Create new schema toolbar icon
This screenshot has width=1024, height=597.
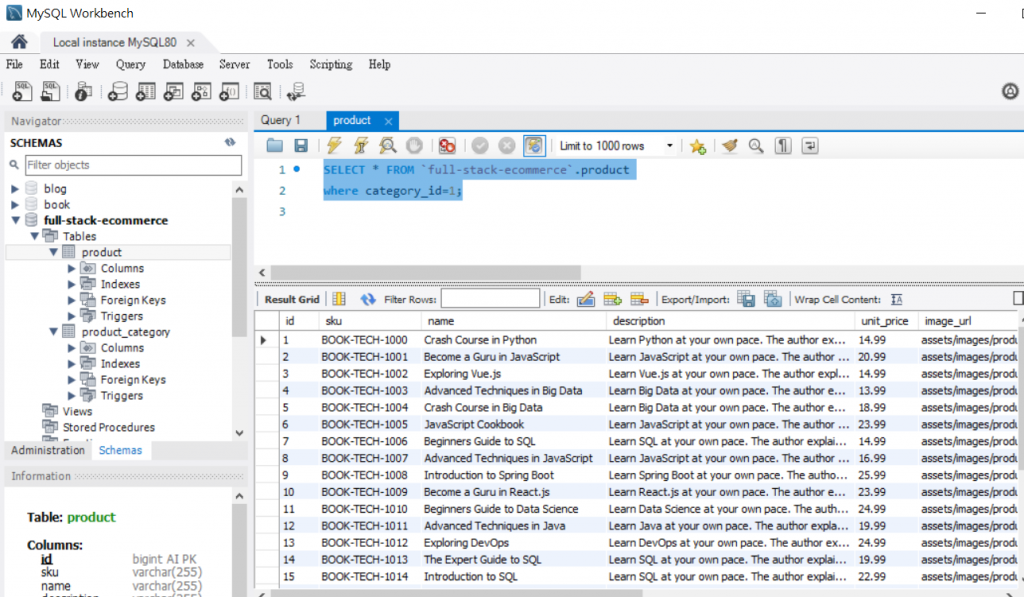(x=118, y=91)
